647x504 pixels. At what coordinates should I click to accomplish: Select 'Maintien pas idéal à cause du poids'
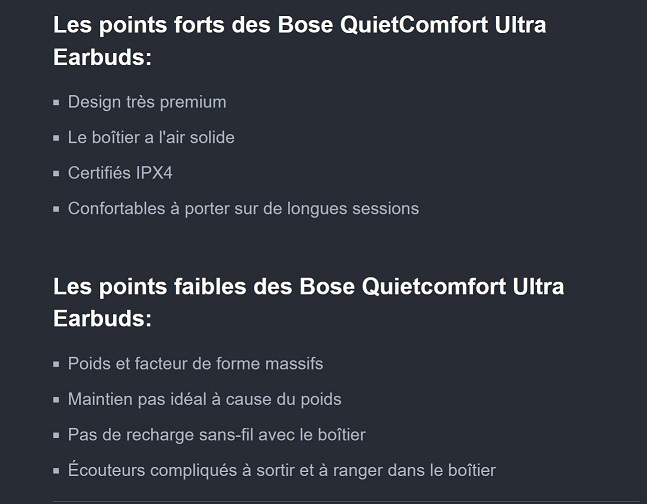pos(204,400)
